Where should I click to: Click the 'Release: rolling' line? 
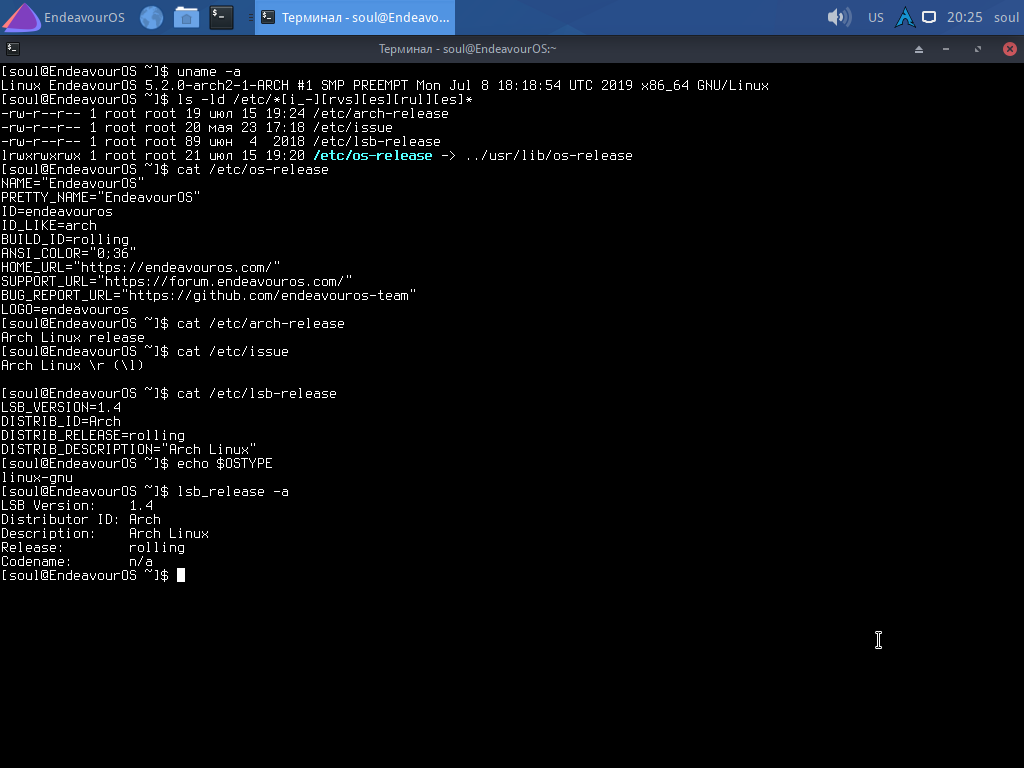click(93, 548)
